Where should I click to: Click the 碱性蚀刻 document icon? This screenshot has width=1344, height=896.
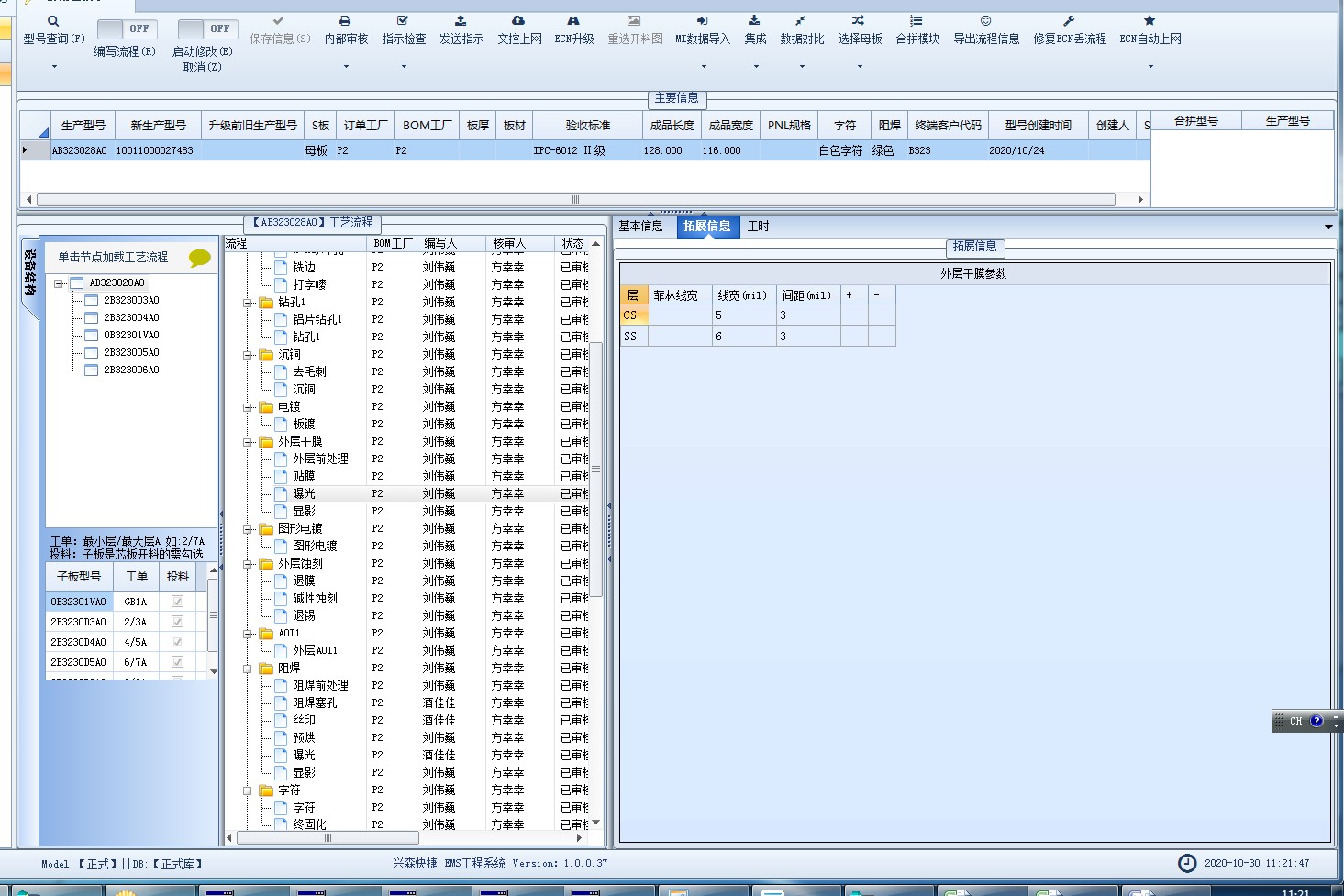[281, 598]
